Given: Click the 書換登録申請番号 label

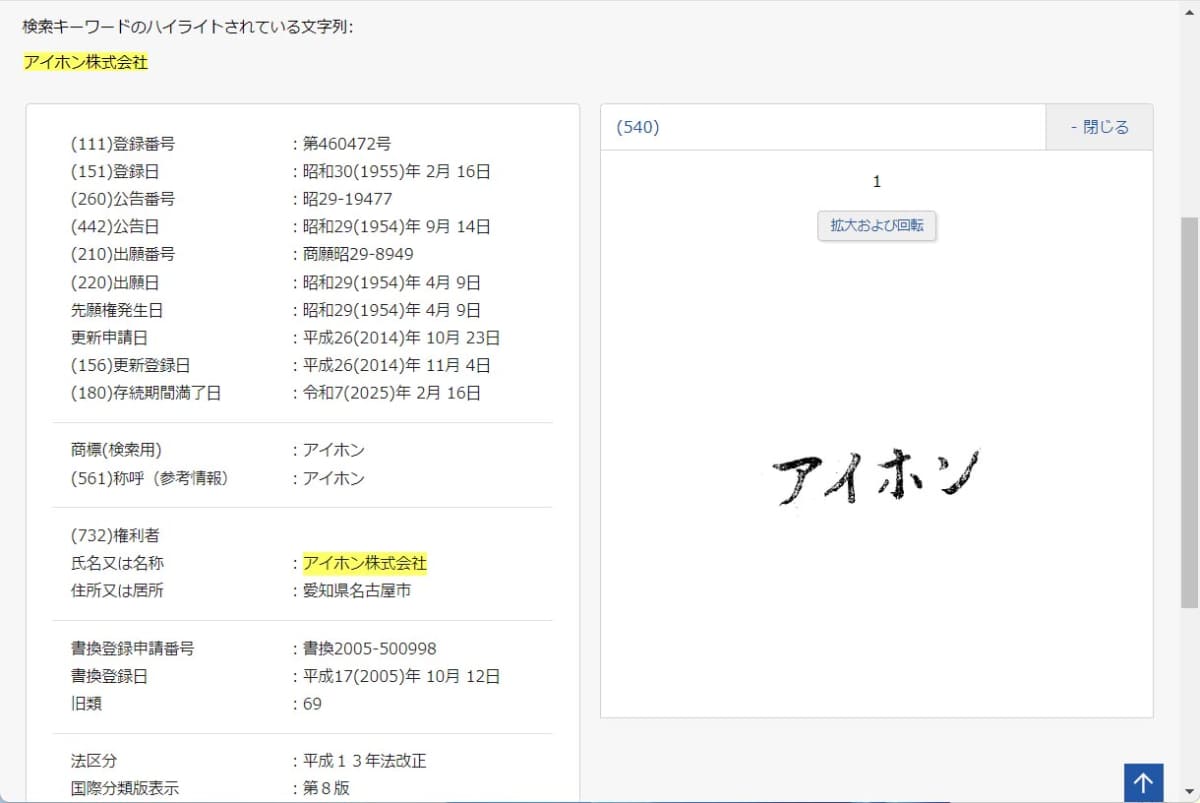Looking at the screenshot, I should (133, 648).
